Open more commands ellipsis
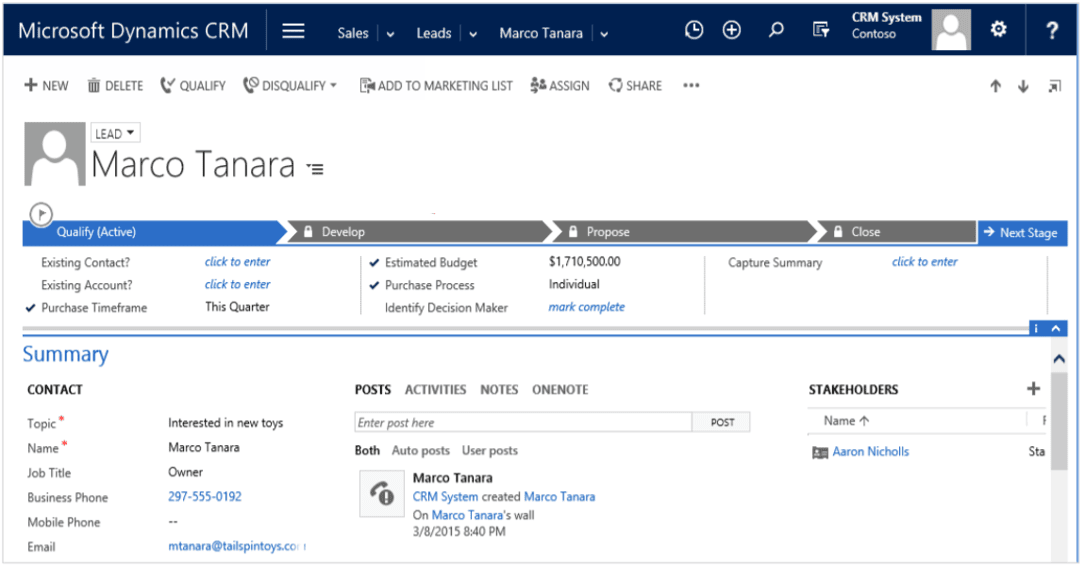The height and width of the screenshot is (566, 1080). (691, 85)
